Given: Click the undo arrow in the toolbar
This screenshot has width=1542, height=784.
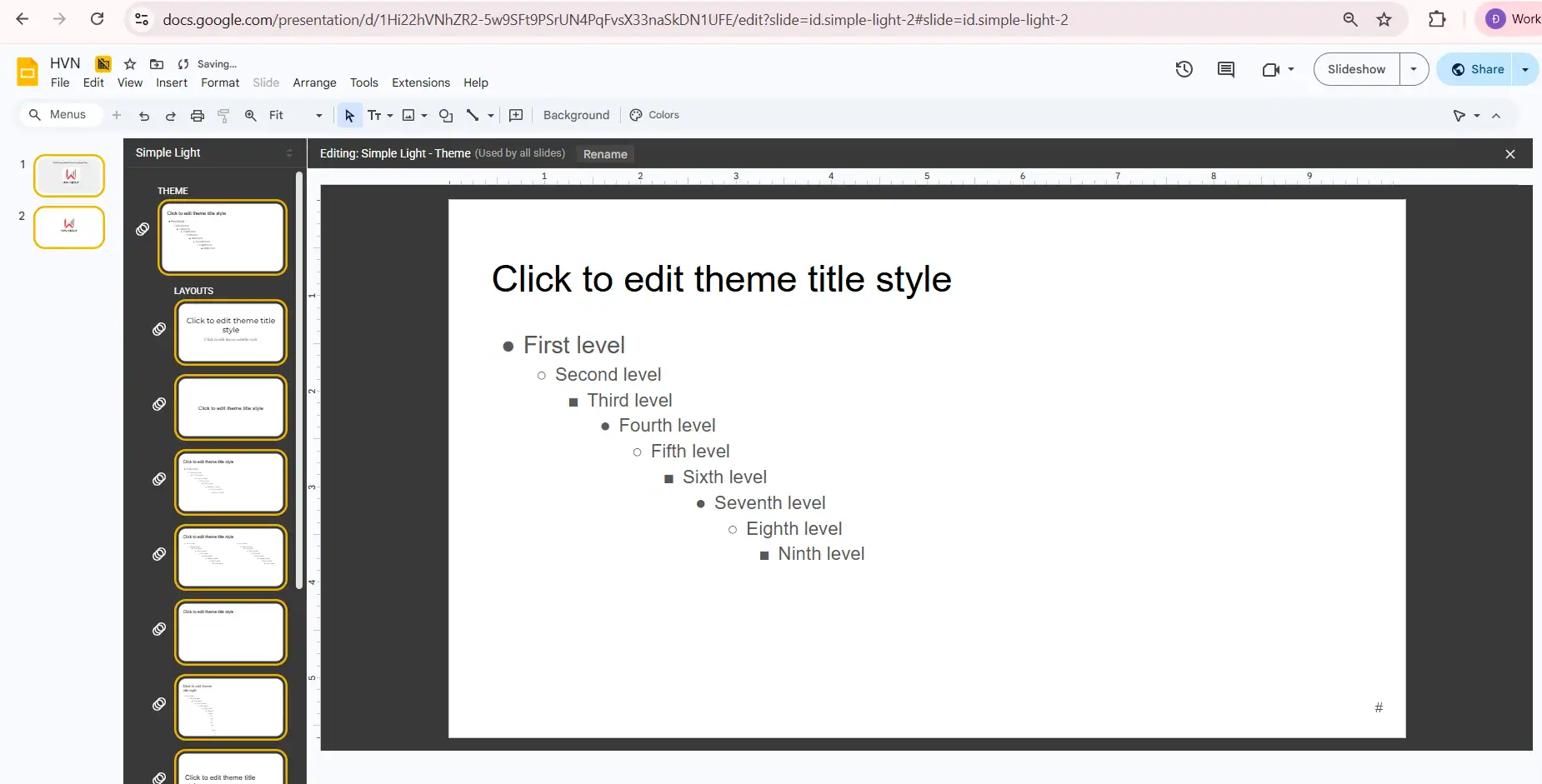Looking at the screenshot, I should pos(144,116).
